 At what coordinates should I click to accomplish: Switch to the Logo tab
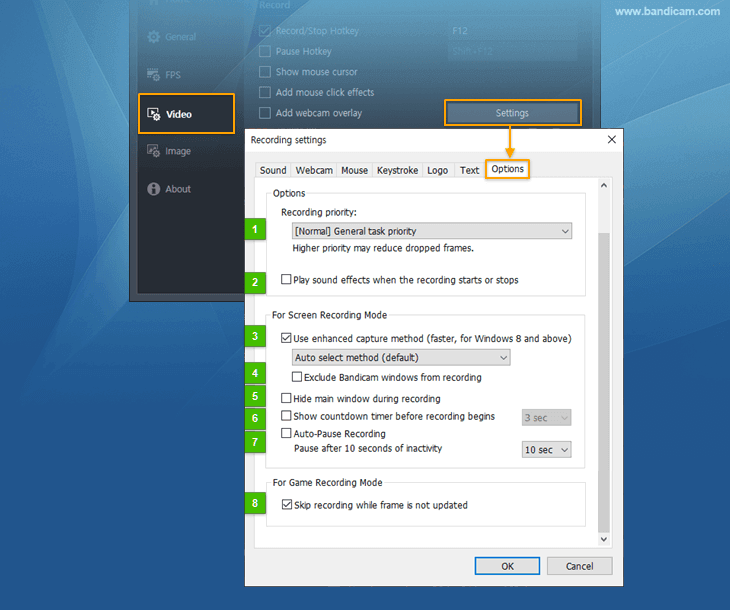point(438,170)
